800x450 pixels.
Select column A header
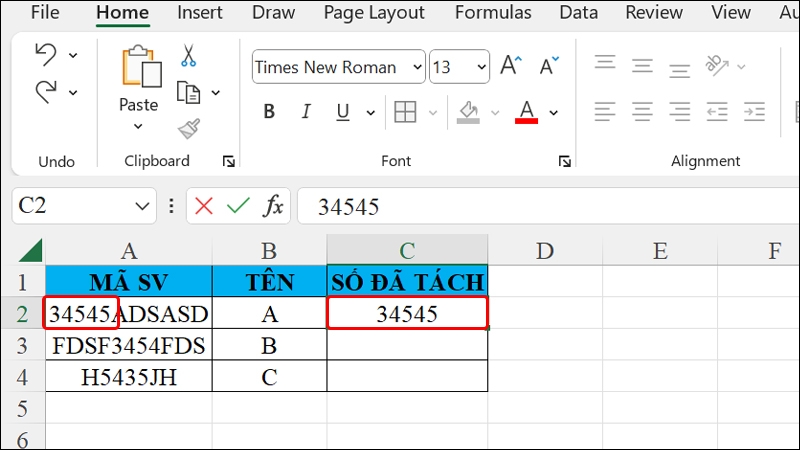tap(129, 251)
